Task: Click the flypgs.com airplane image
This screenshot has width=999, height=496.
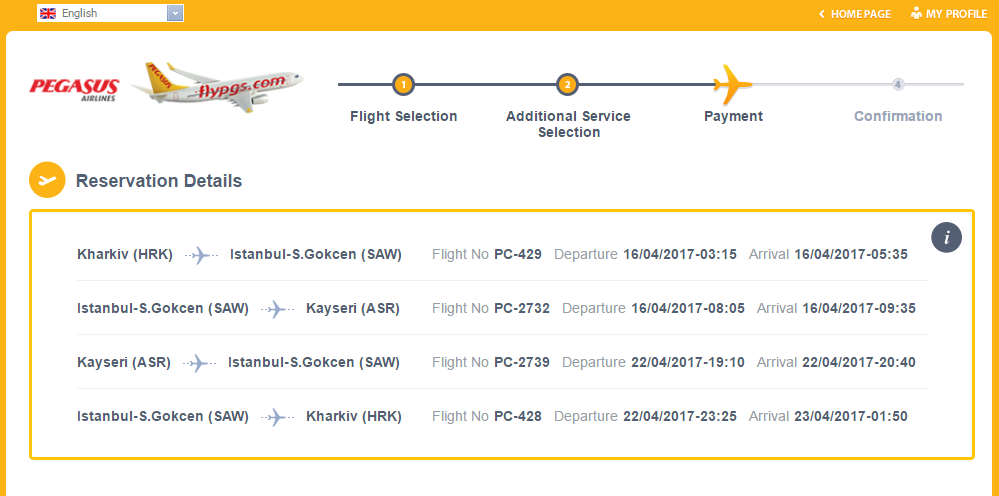Action: tap(218, 86)
